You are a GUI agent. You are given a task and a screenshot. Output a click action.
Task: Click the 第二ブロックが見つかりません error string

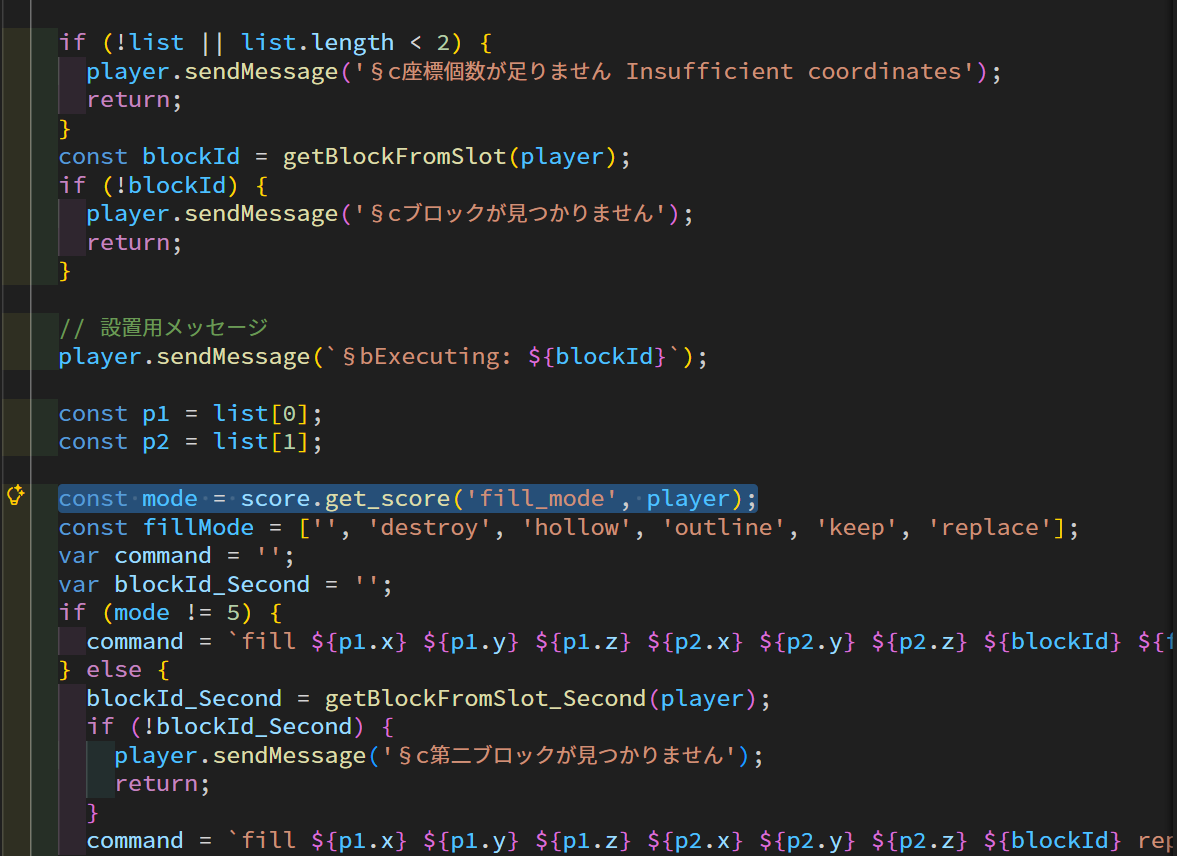click(560, 755)
